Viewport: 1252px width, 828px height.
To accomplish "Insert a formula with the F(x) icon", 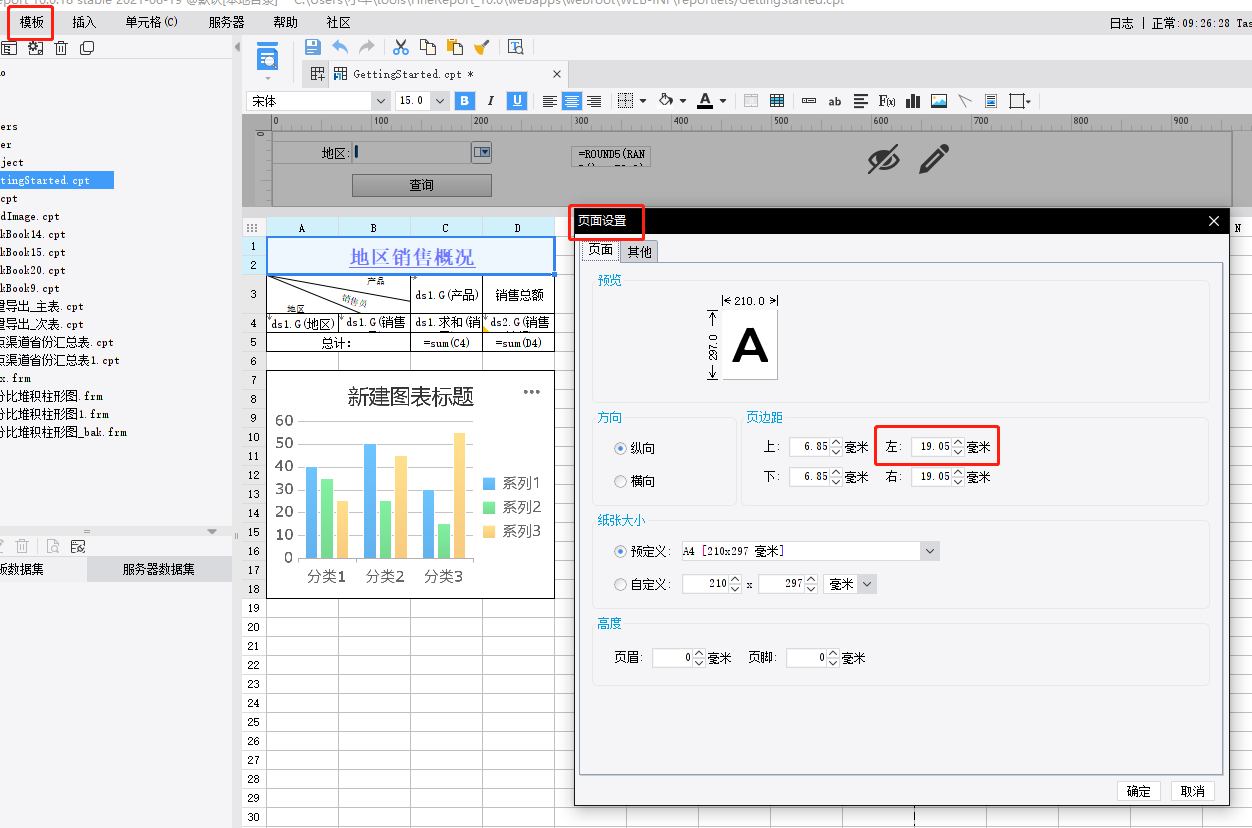I will (x=886, y=101).
